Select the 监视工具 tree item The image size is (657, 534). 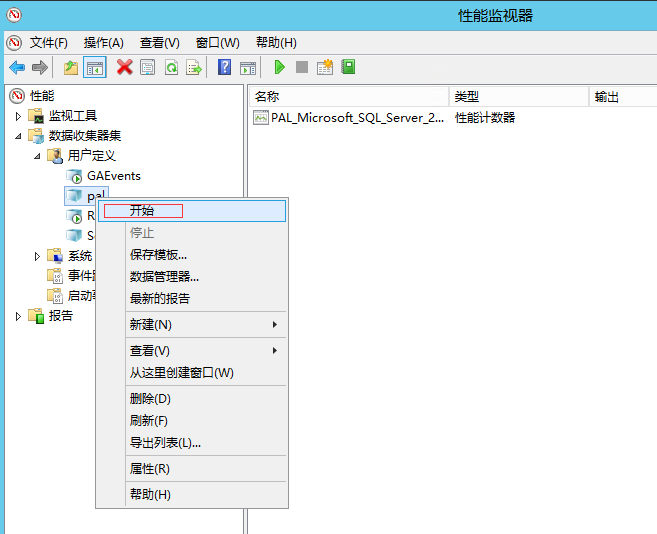(73, 116)
